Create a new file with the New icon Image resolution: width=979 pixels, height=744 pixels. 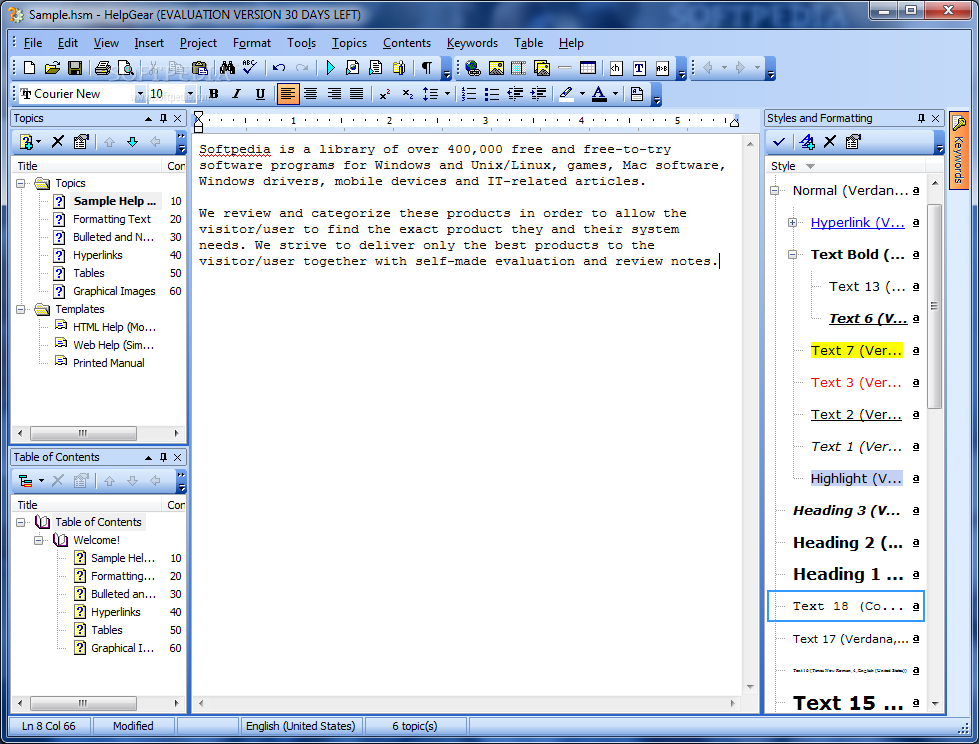pyautogui.click(x=29, y=68)
